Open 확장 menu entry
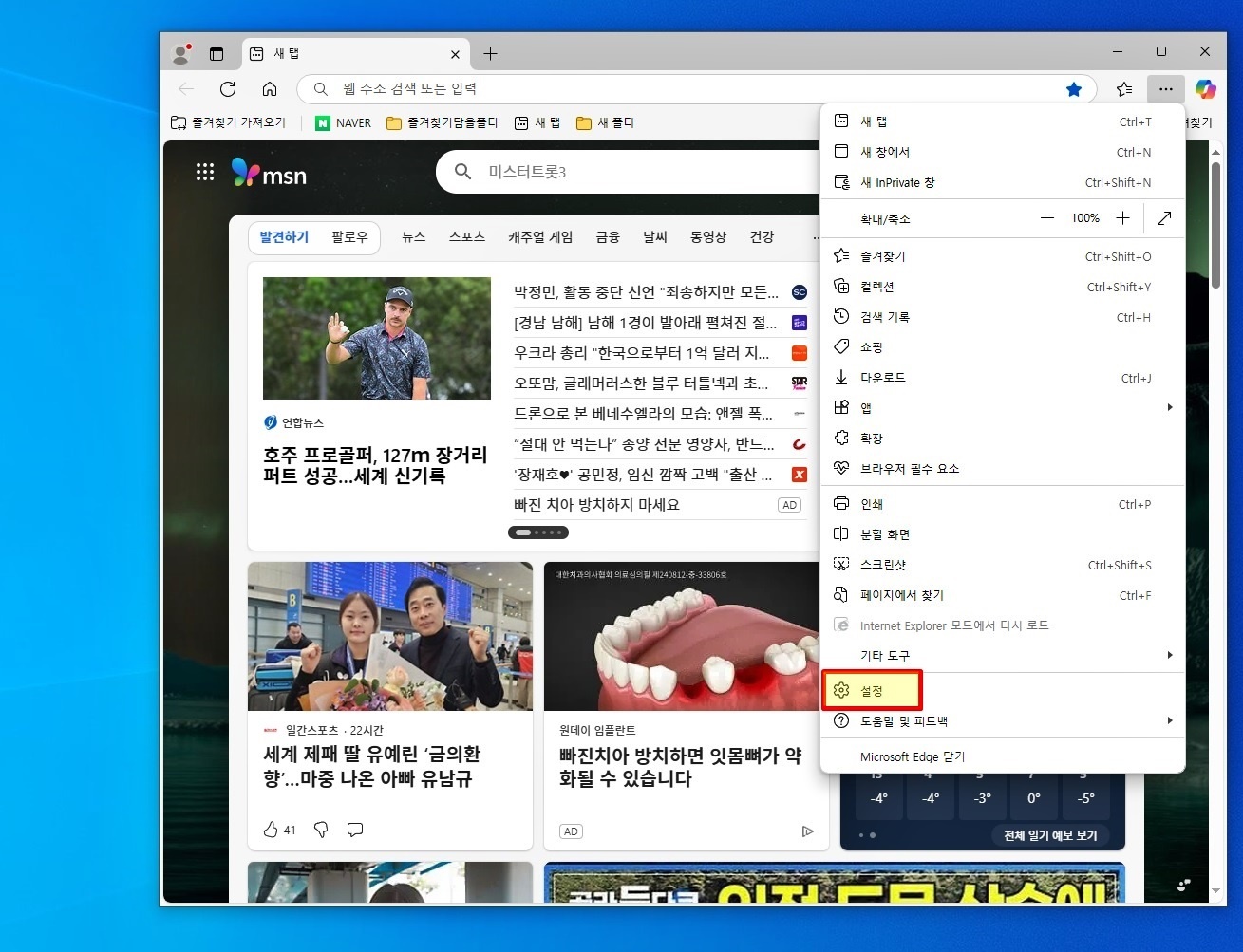The width and height of the screenshot is (1243, 952). tap(1003, 439)
